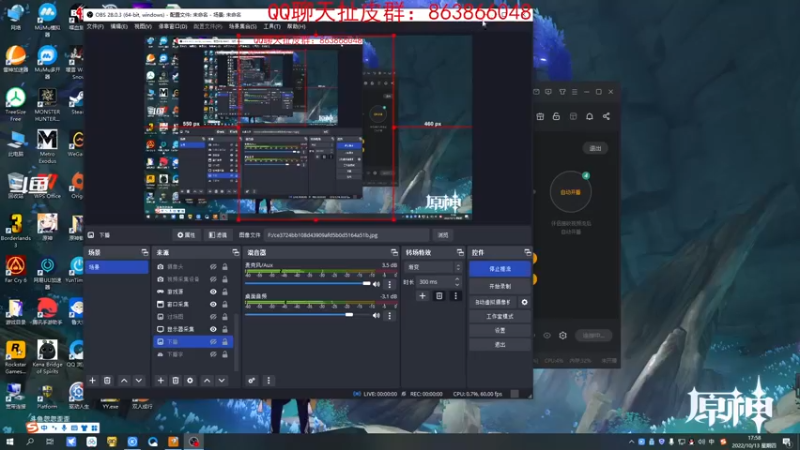Screen dimensions: 800x450
Task: Show the 过场图 source
Action: pyautogui.click(x=213, y=317)
